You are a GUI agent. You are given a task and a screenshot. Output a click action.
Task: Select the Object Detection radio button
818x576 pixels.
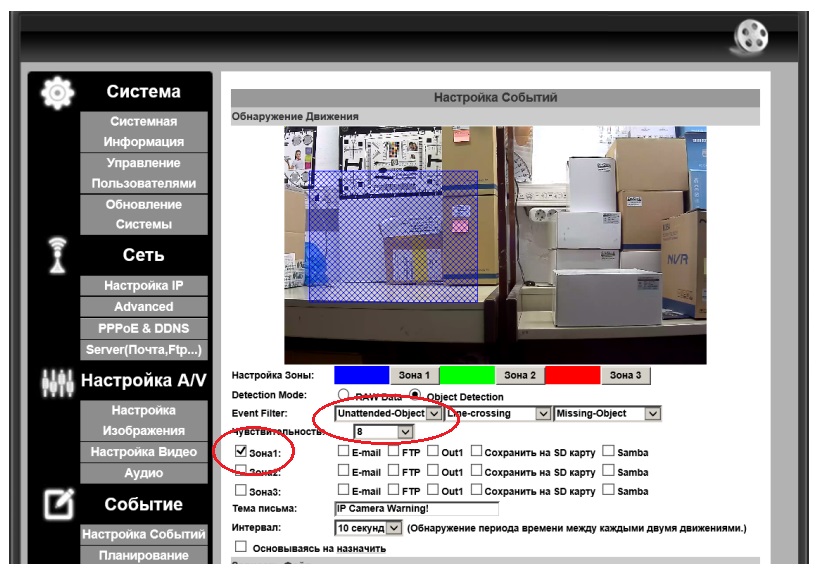[415, 395]
